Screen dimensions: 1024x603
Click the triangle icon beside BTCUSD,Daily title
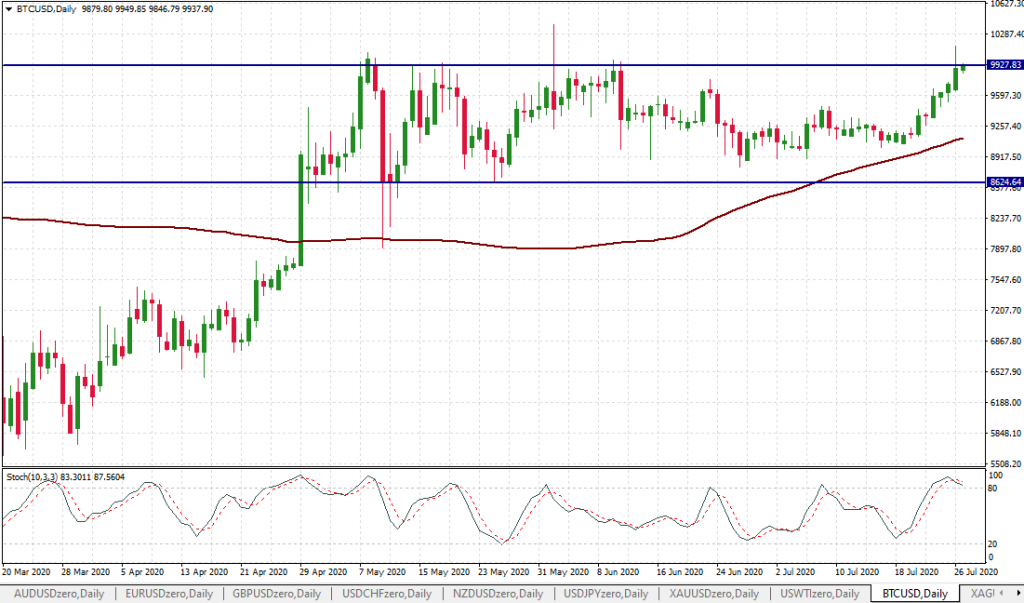9,7
